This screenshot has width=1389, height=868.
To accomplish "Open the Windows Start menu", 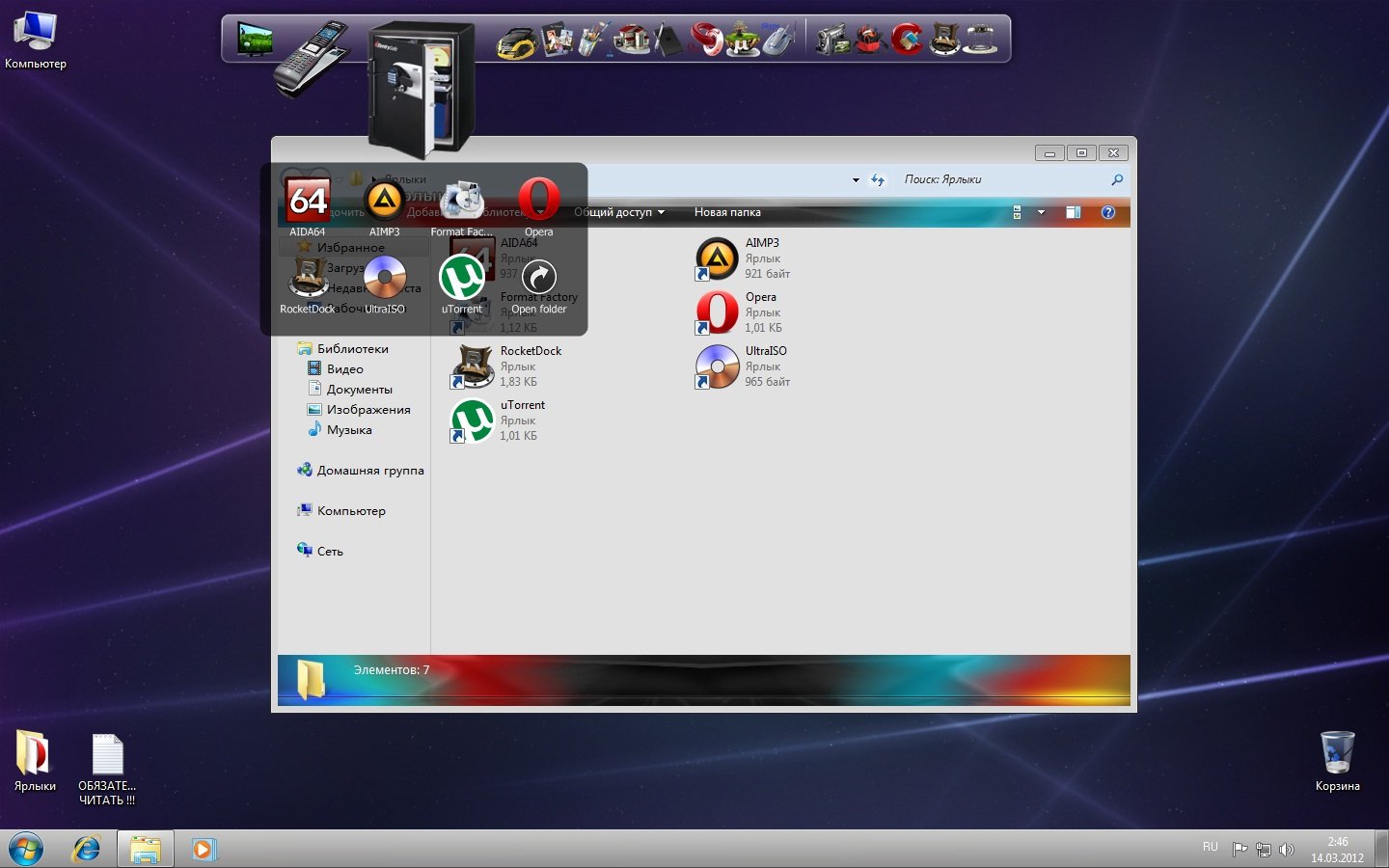I will click(x=26, y=850).
